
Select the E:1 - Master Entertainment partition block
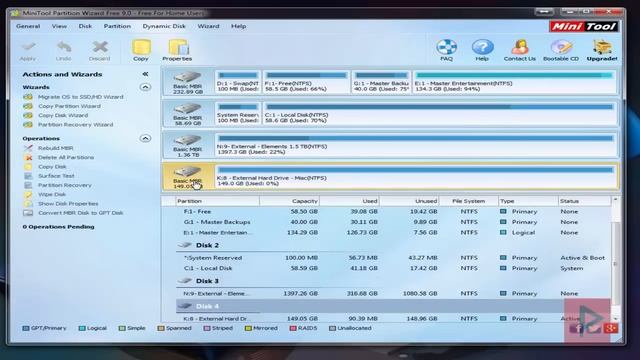click(x=514, y=82)
